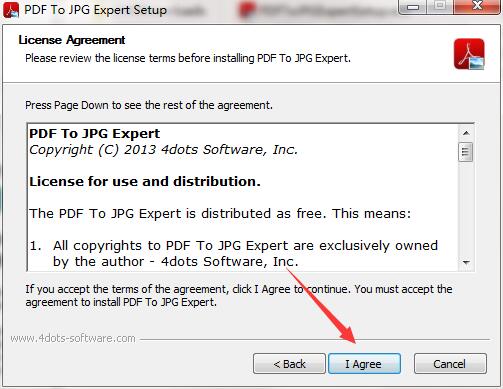Click the www.4dots-software.com branding text
503x389 pixels.
[73, 339]
